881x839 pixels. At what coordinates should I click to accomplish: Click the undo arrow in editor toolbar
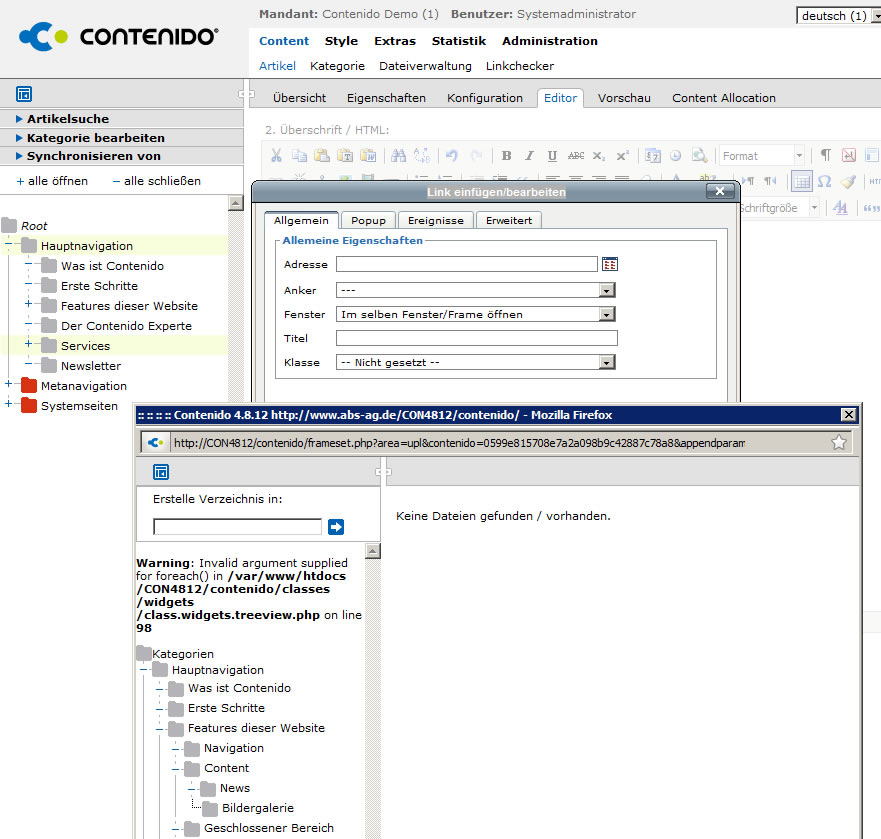[451, 156]
